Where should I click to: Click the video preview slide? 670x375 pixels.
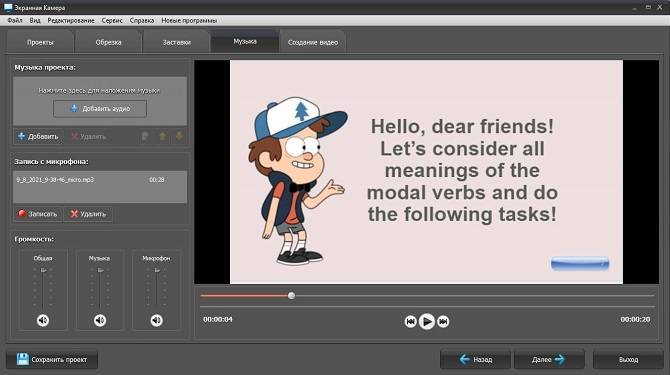click(x=426, y=172)
